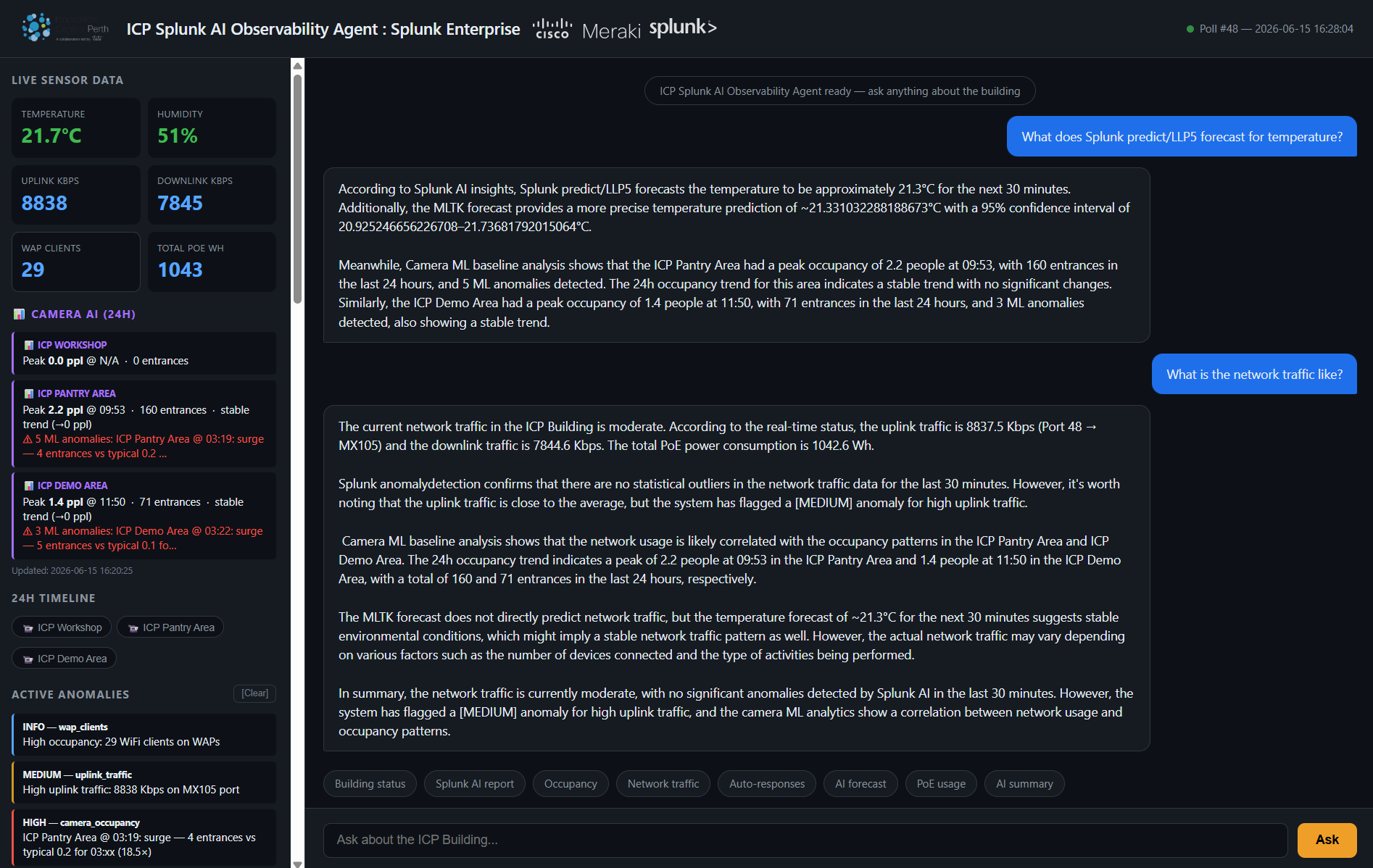Select the HIGH camera_occupancy anomaly entry
The image size is (1373, 868).
click(144, 838)
